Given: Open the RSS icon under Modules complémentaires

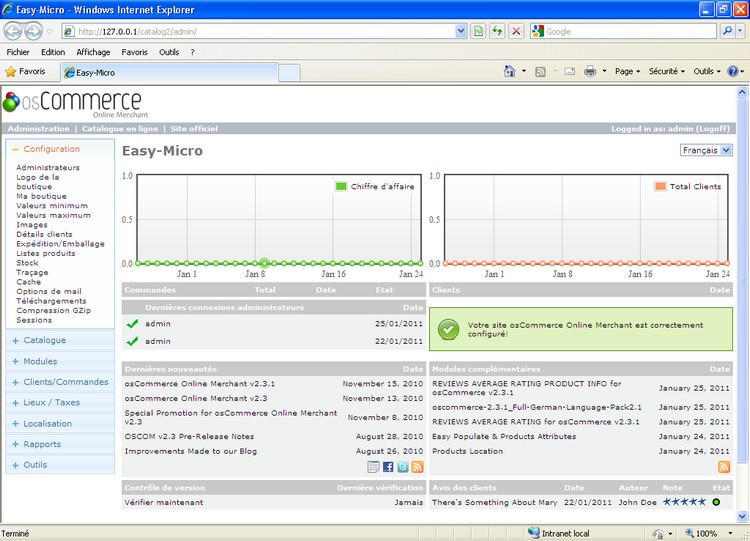Looking at the screenshot, I should coord(724,467).
